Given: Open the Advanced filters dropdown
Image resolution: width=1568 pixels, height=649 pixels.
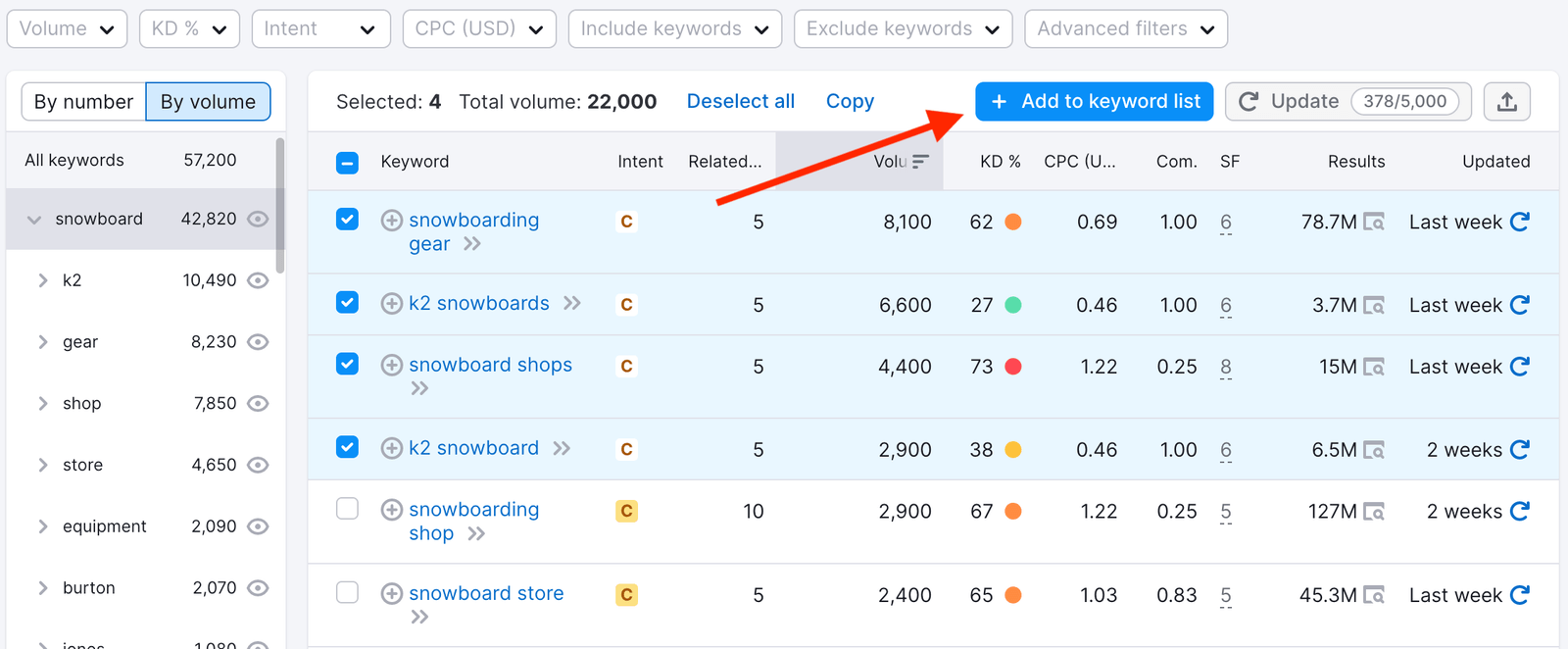Looking at the screenshot, I should click(x=1126, y=28).
